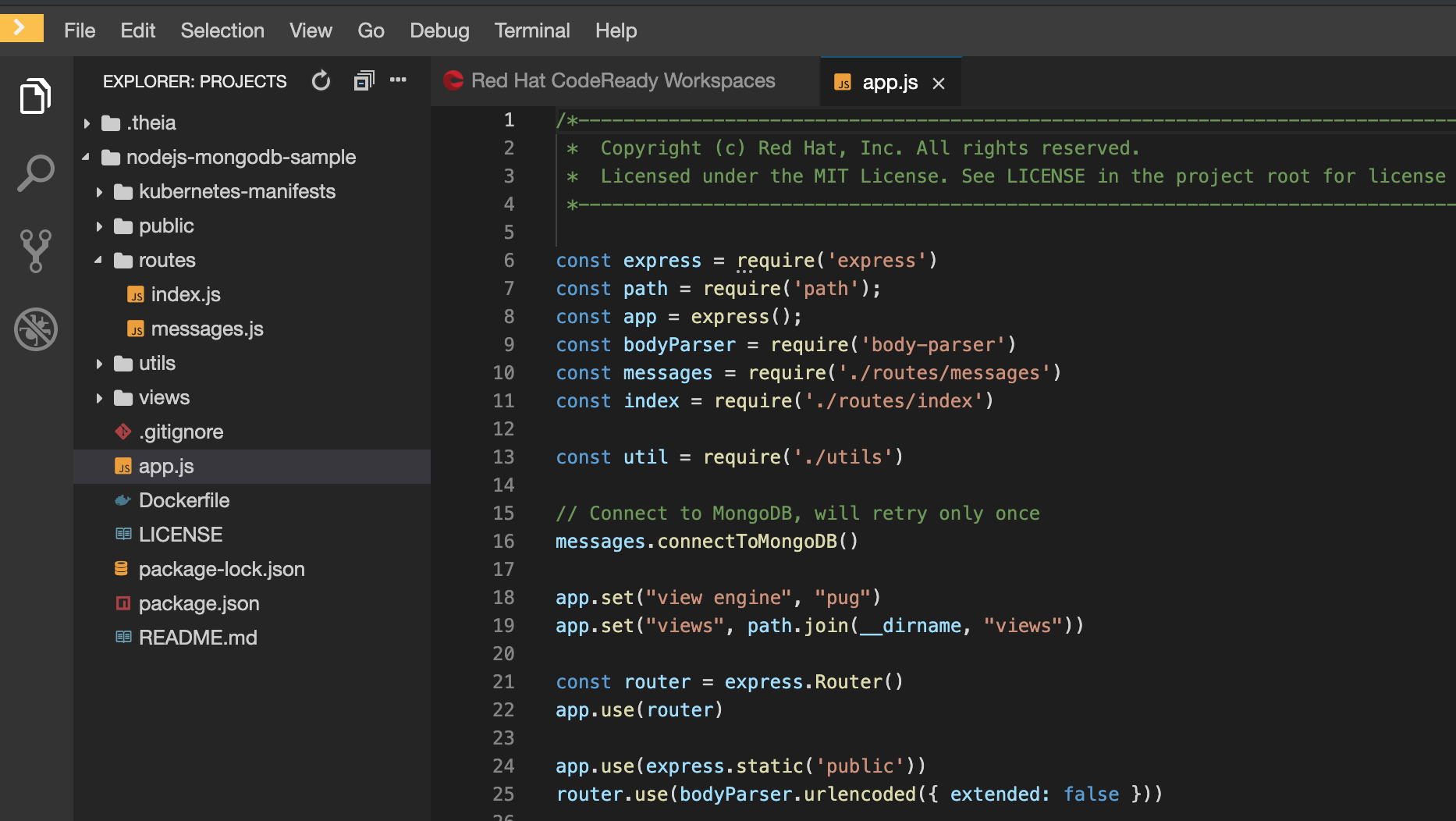Open messages.js file

tap(208, 329)
